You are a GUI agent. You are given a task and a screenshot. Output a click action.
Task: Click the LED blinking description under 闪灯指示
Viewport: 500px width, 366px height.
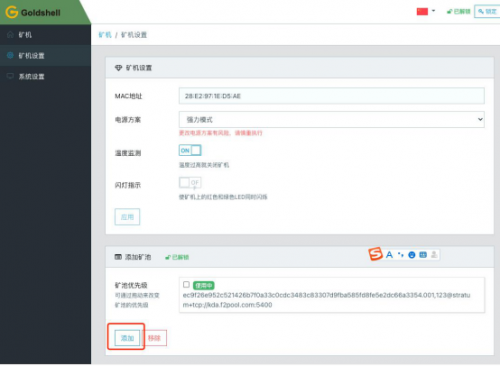pyautogui.click(x=223, y=197)
